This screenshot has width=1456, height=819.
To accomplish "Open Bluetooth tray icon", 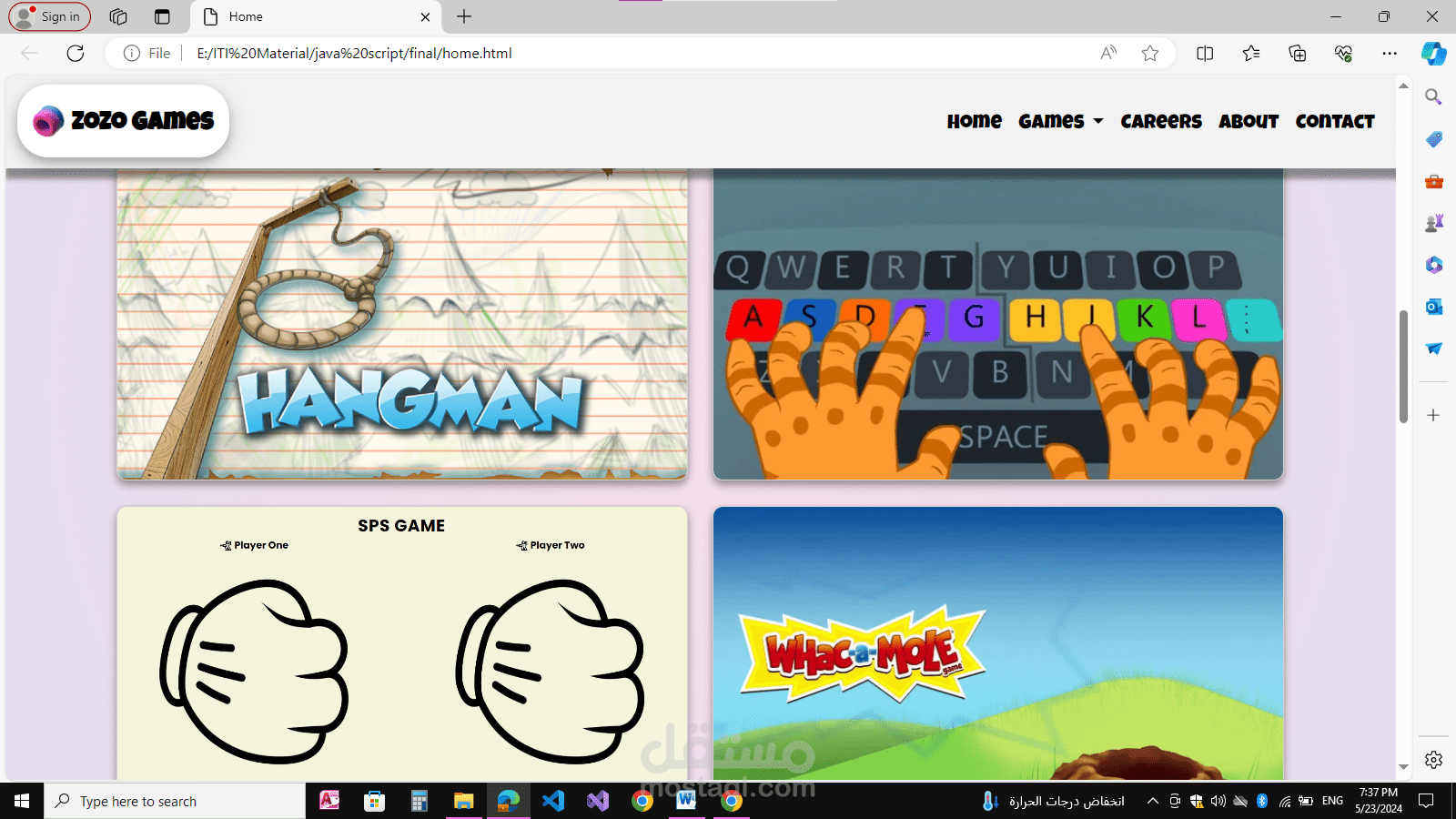I will tap(1262, 801).
